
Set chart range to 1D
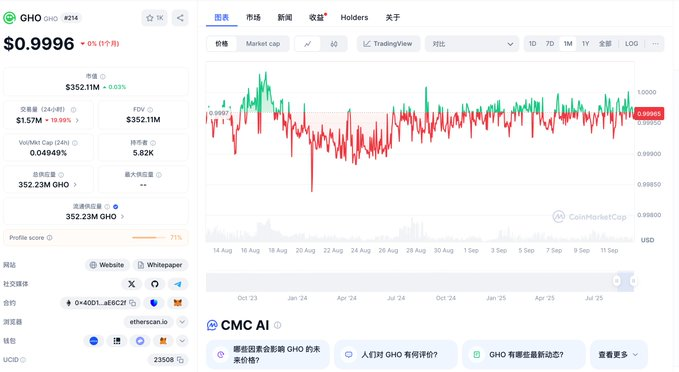[533, 44]
